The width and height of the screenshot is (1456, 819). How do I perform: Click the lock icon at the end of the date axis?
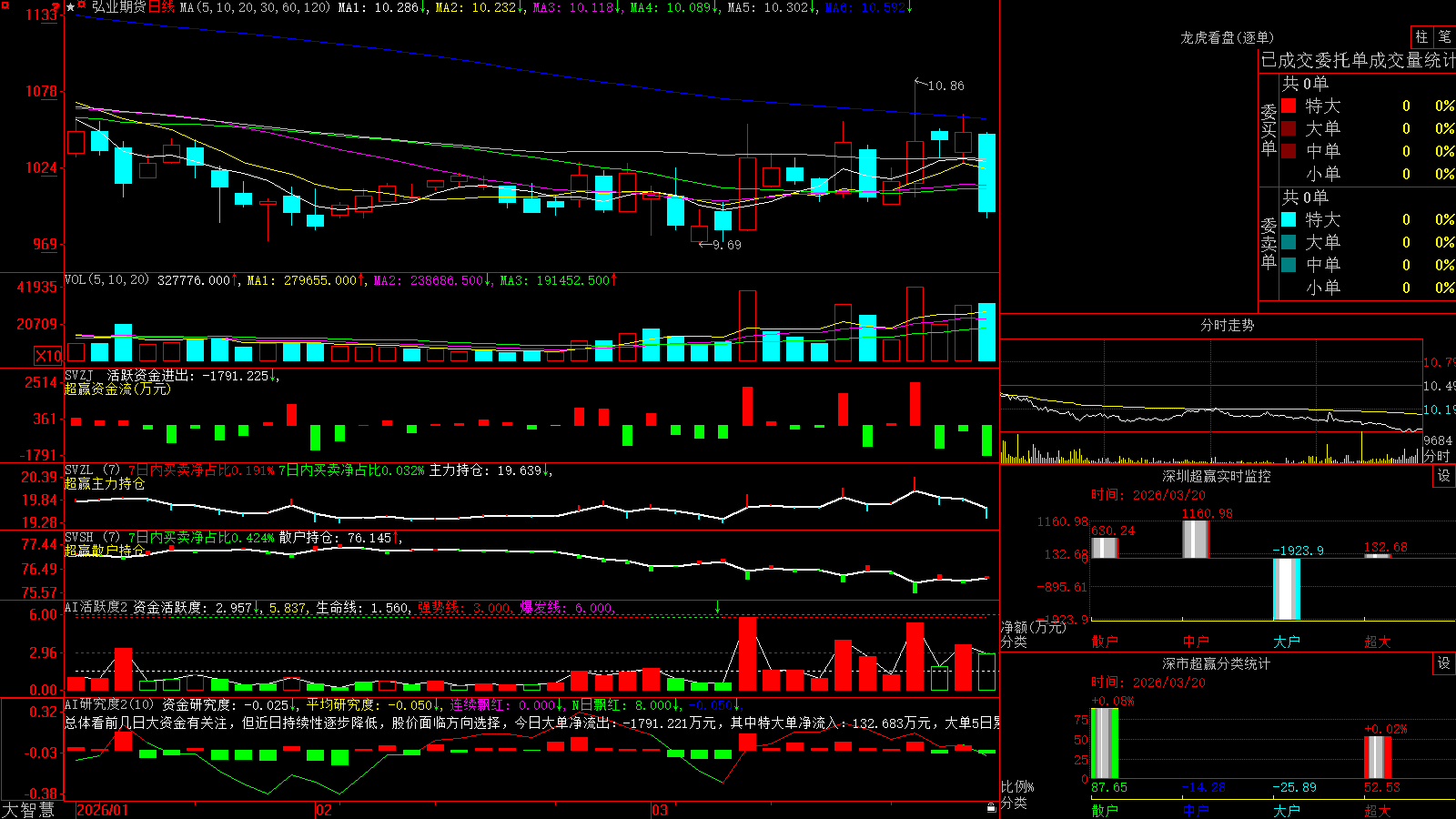pyautogui.click(x=992, y=808)
